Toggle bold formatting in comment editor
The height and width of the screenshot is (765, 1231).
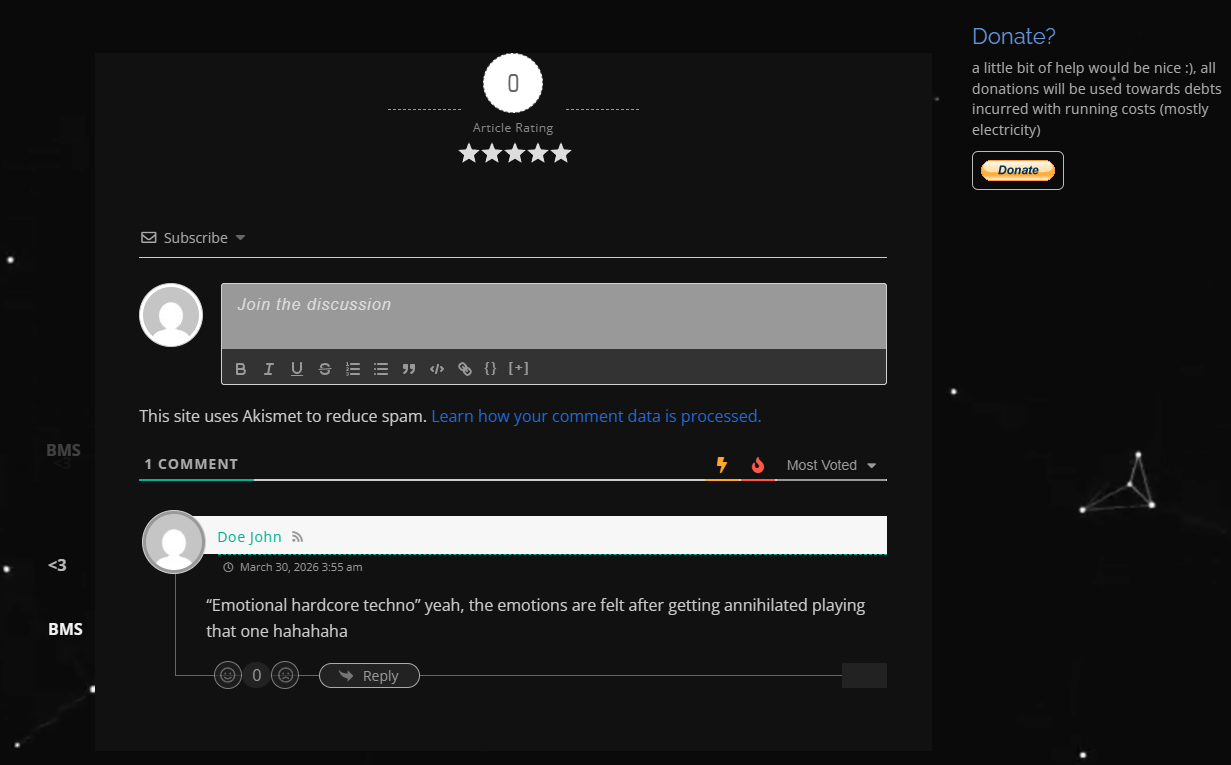(x=241, y=369)
